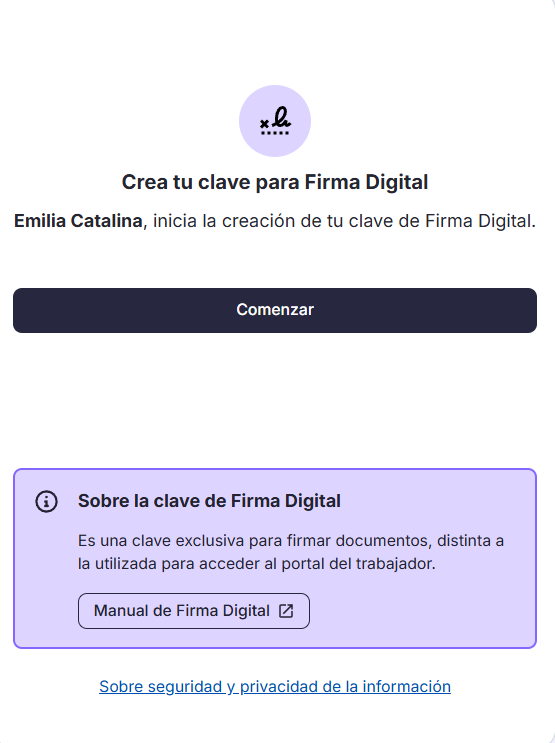
Task: Click the title Sobre la clave de Firma Digital
Action: point(209,501)
